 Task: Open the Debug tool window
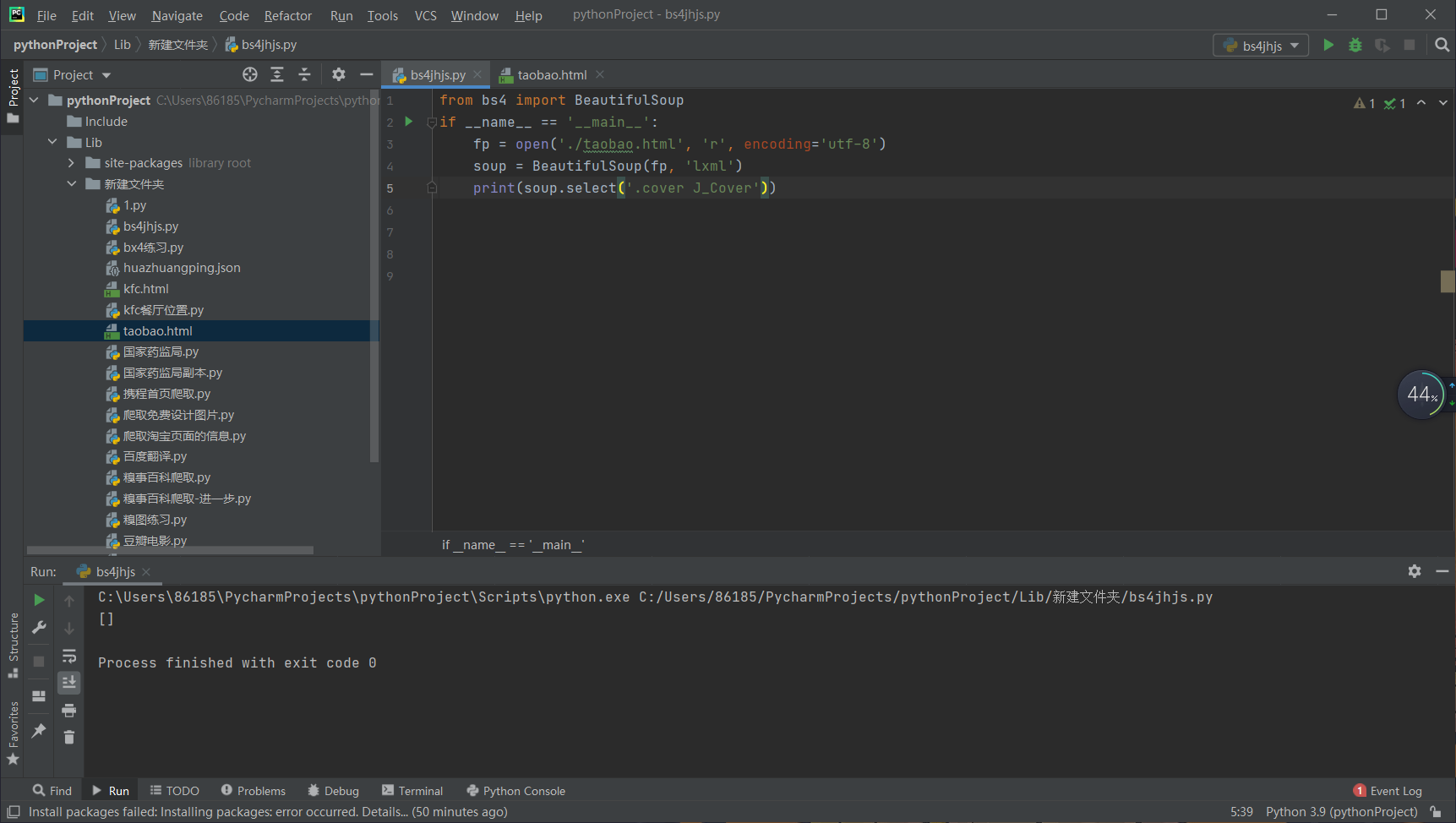[x=334, y=791]
